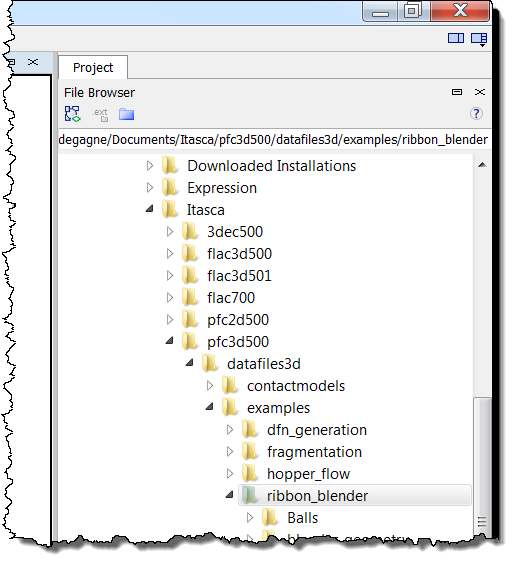Click the split layout icon at top right
This screenshot has height=565, width=521.
[x=456, y=38]
